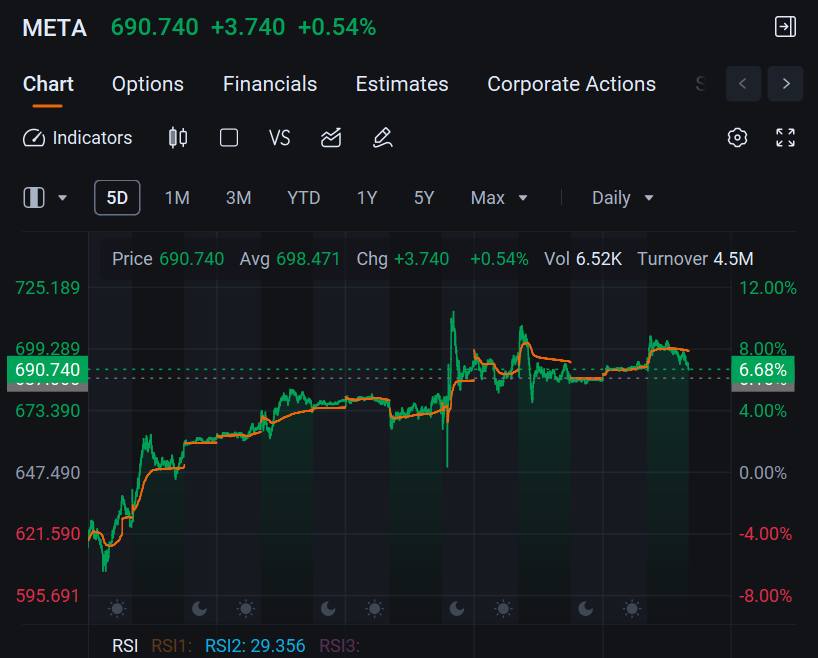Open the Corporate Actions tab
Image resolution: width=818 pixels, height=658 pixels.
(571, 84)
